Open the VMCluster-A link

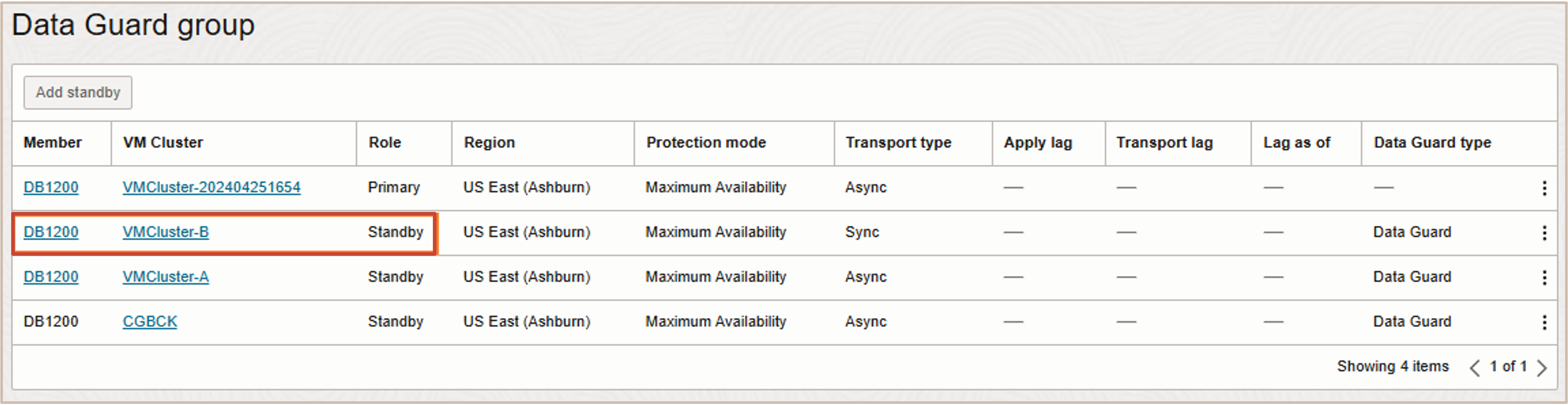166,277
